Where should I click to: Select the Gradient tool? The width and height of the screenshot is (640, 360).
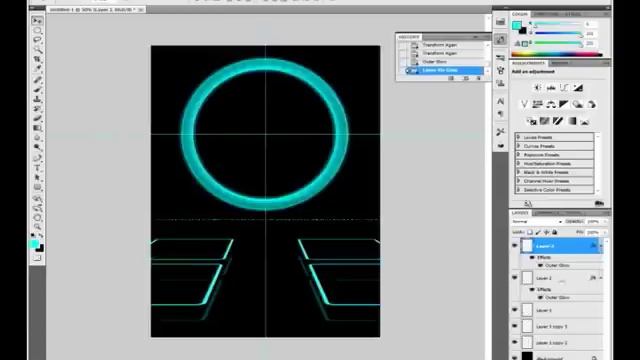(37, 129)
